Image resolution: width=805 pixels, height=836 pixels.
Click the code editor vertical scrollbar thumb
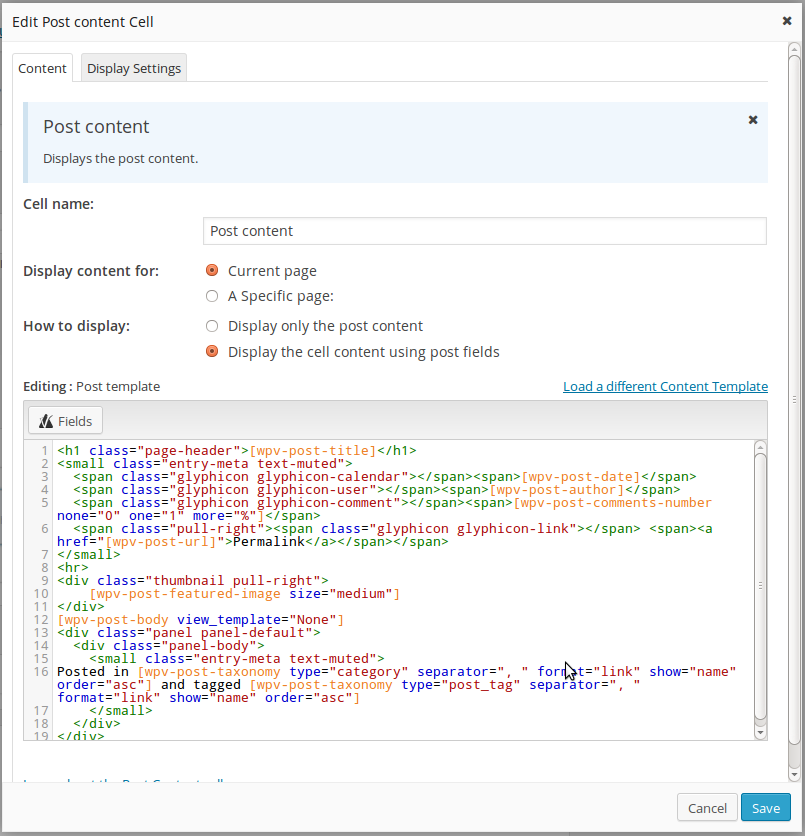coord(761,586)
